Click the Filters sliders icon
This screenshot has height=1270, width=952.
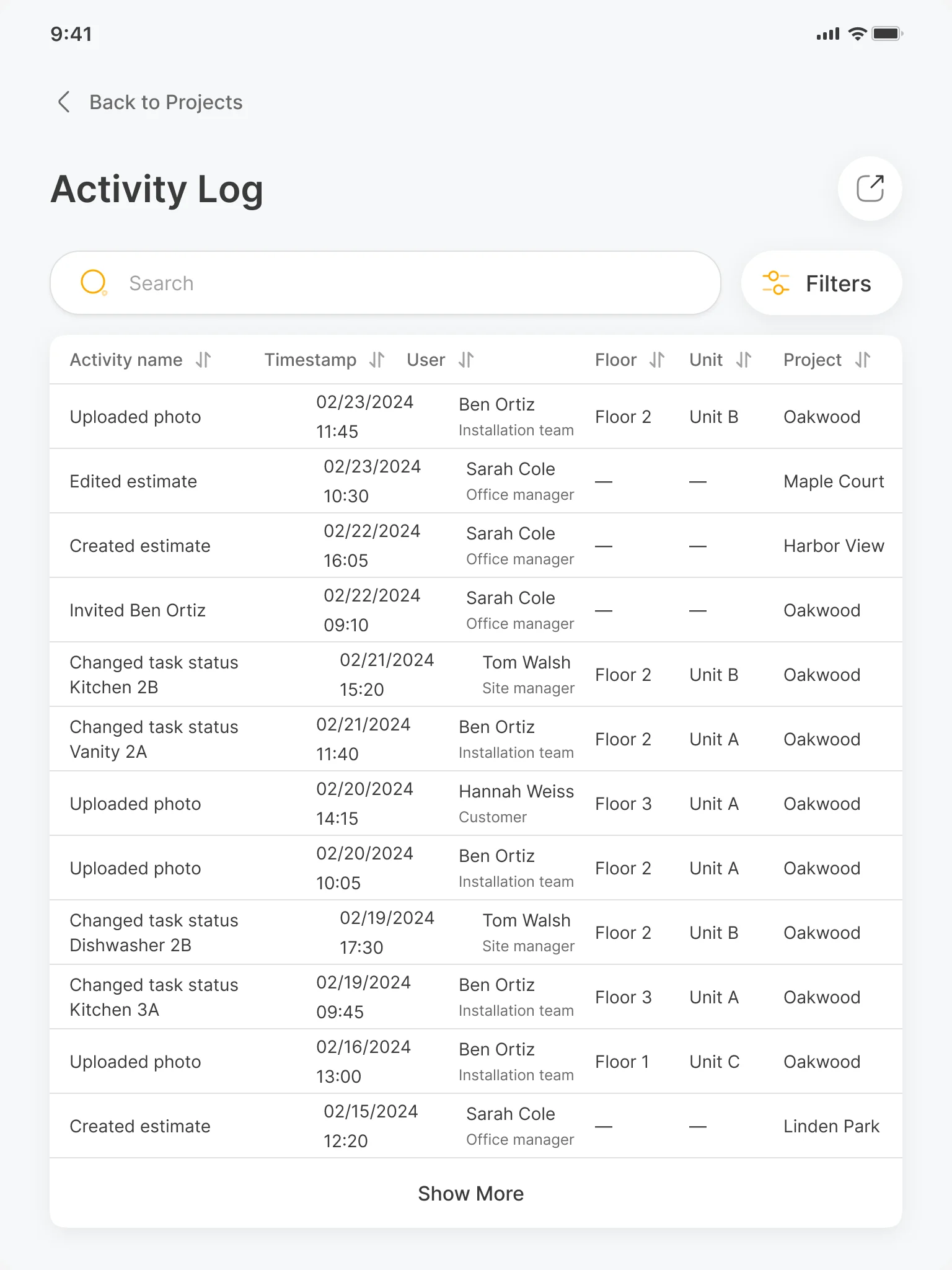(x=775, y=283)
